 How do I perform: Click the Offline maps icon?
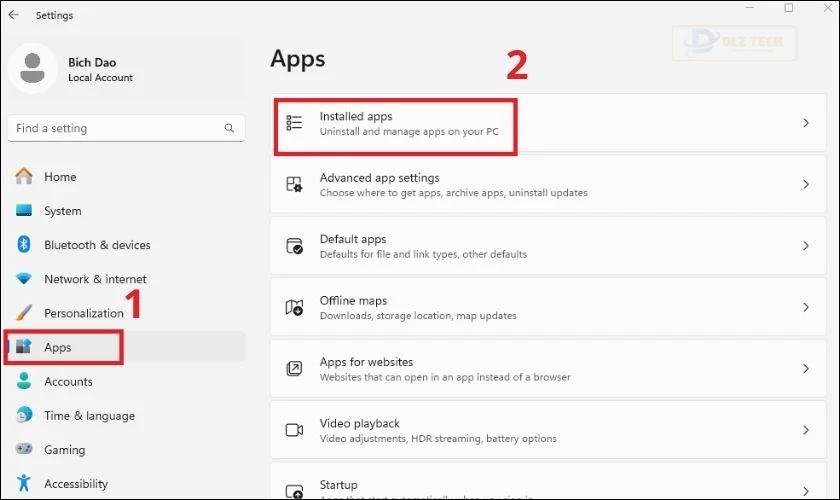click(x=294, y=307)
